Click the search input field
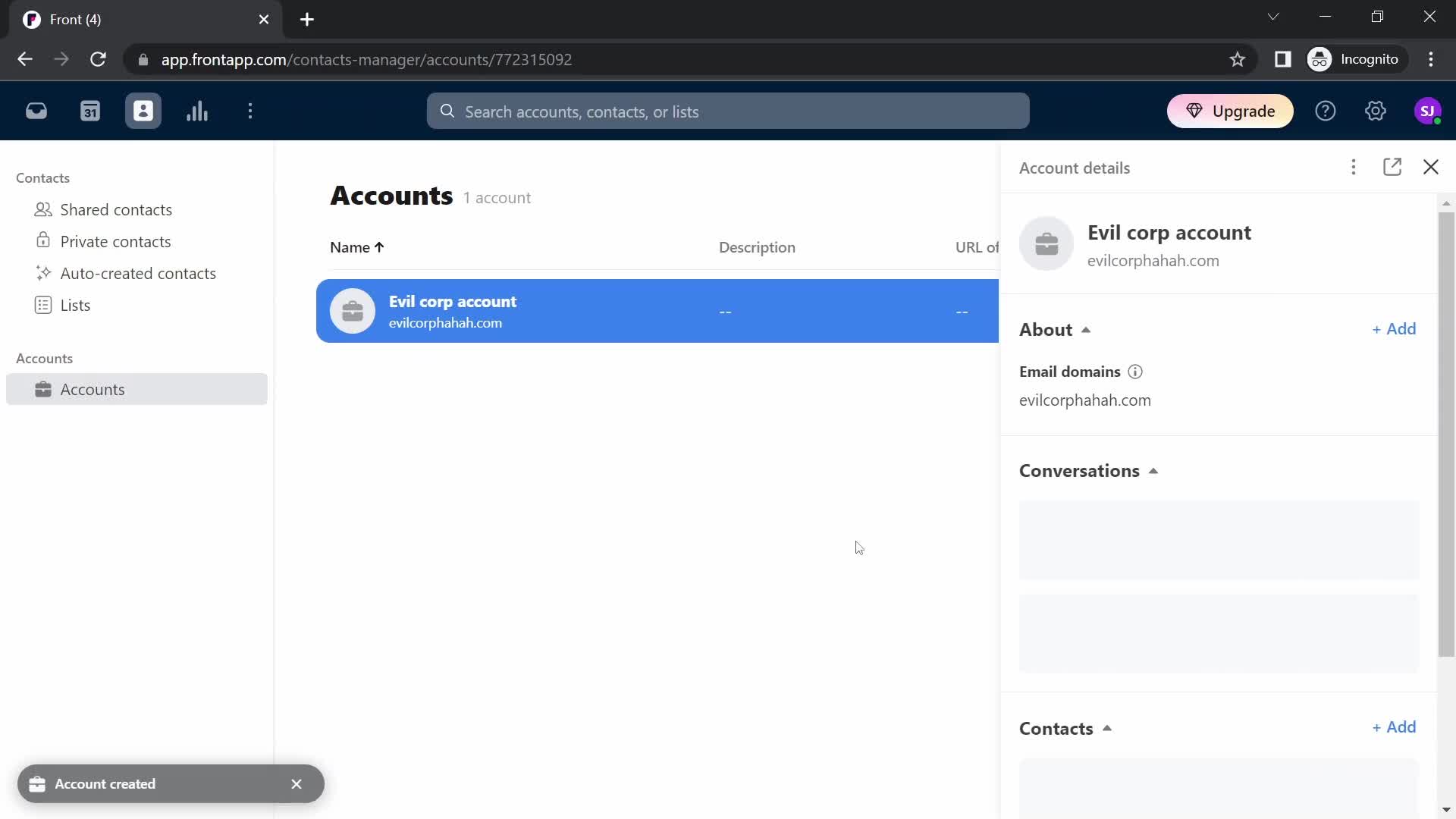The image size is (1456, 819). [727, 111]
